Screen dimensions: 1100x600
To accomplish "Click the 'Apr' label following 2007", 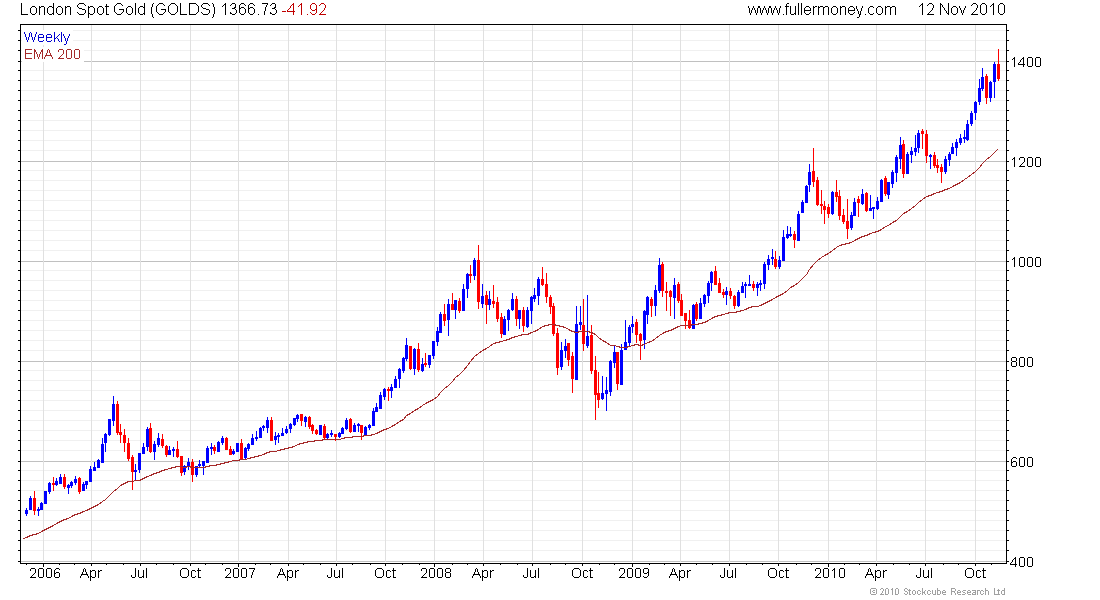I will [288, 573].
